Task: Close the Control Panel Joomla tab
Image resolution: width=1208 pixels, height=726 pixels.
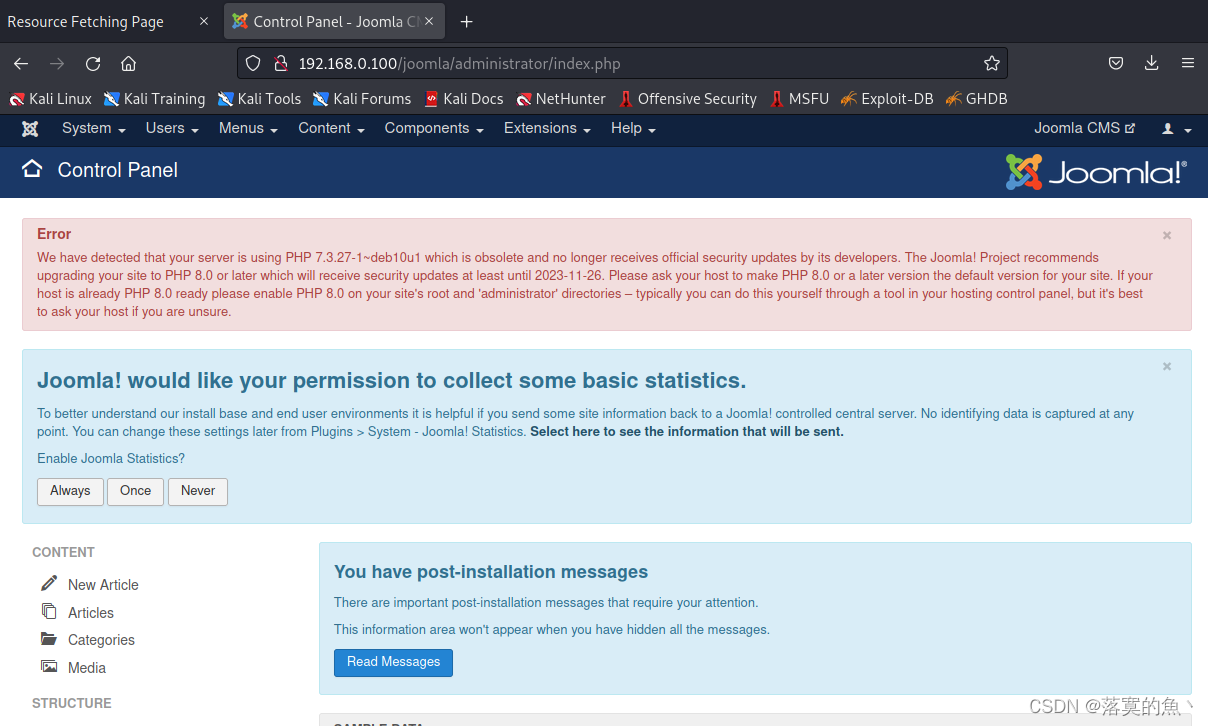Action: coord(430,21)
